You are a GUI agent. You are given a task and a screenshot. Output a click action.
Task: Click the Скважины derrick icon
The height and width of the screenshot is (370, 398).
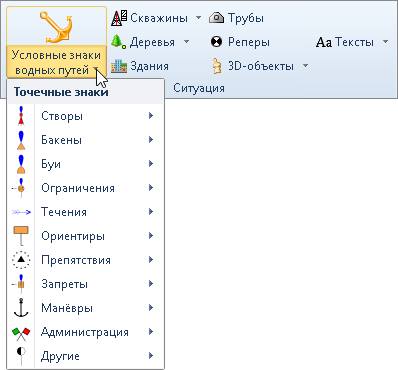[x=119, y=18]
